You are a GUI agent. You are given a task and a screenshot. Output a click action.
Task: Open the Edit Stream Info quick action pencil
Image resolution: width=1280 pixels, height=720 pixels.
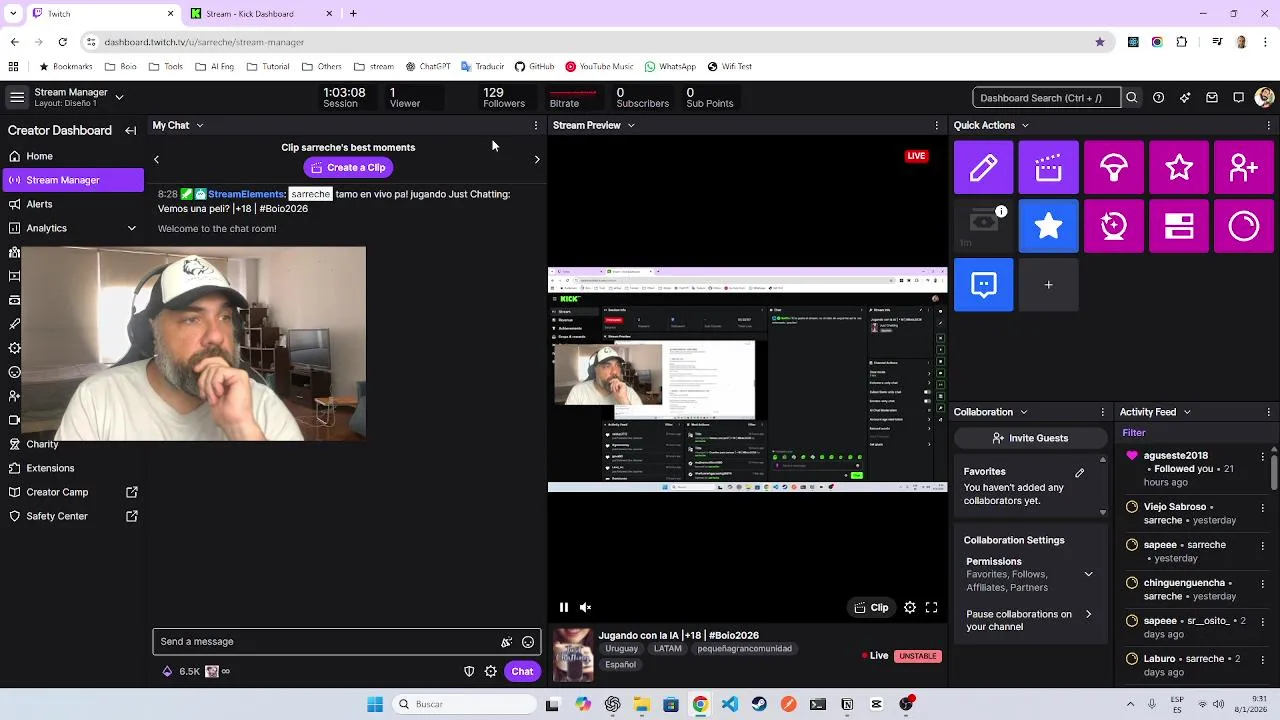[x=983, y=168]
